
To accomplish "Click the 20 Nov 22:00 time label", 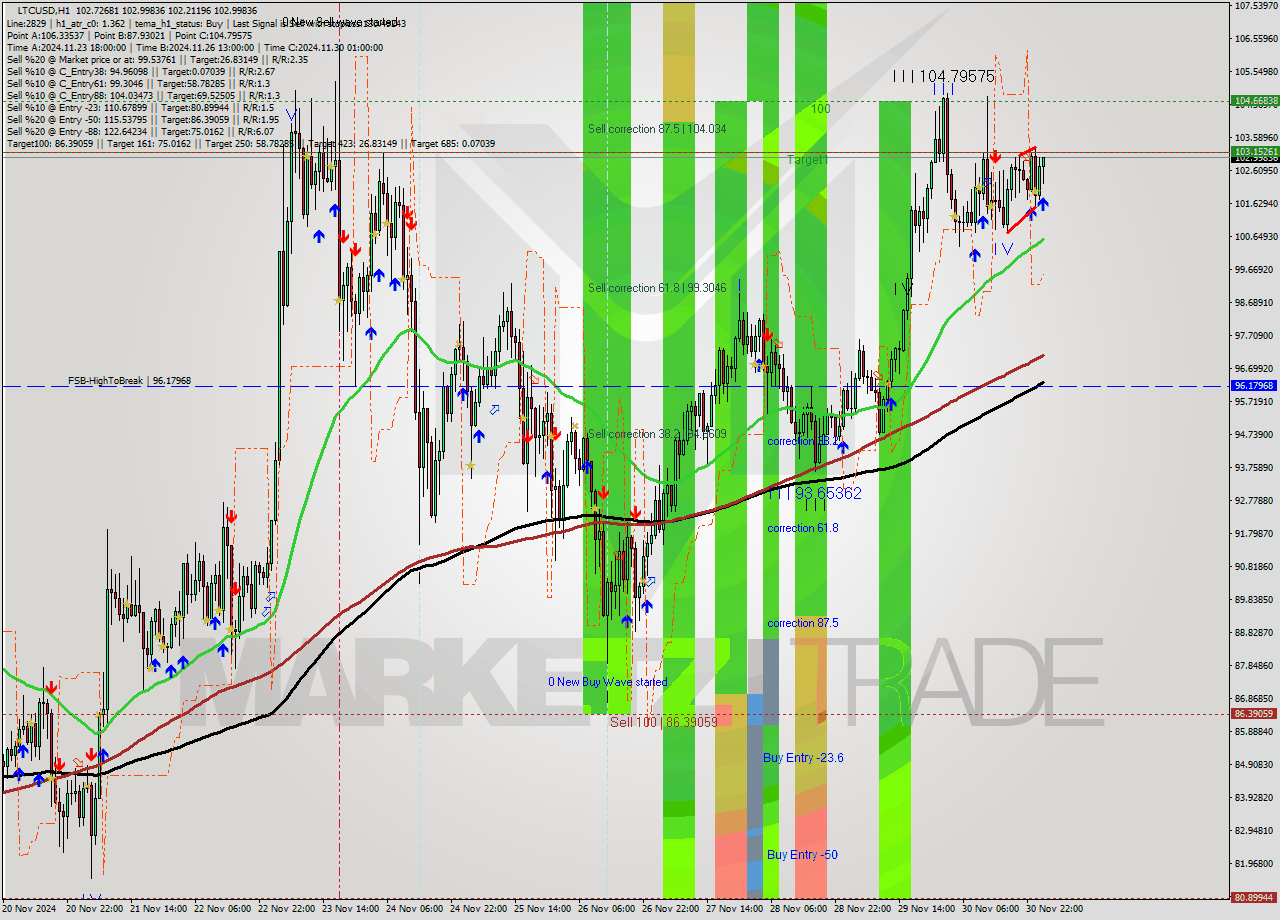I will (x=94, y=909).
